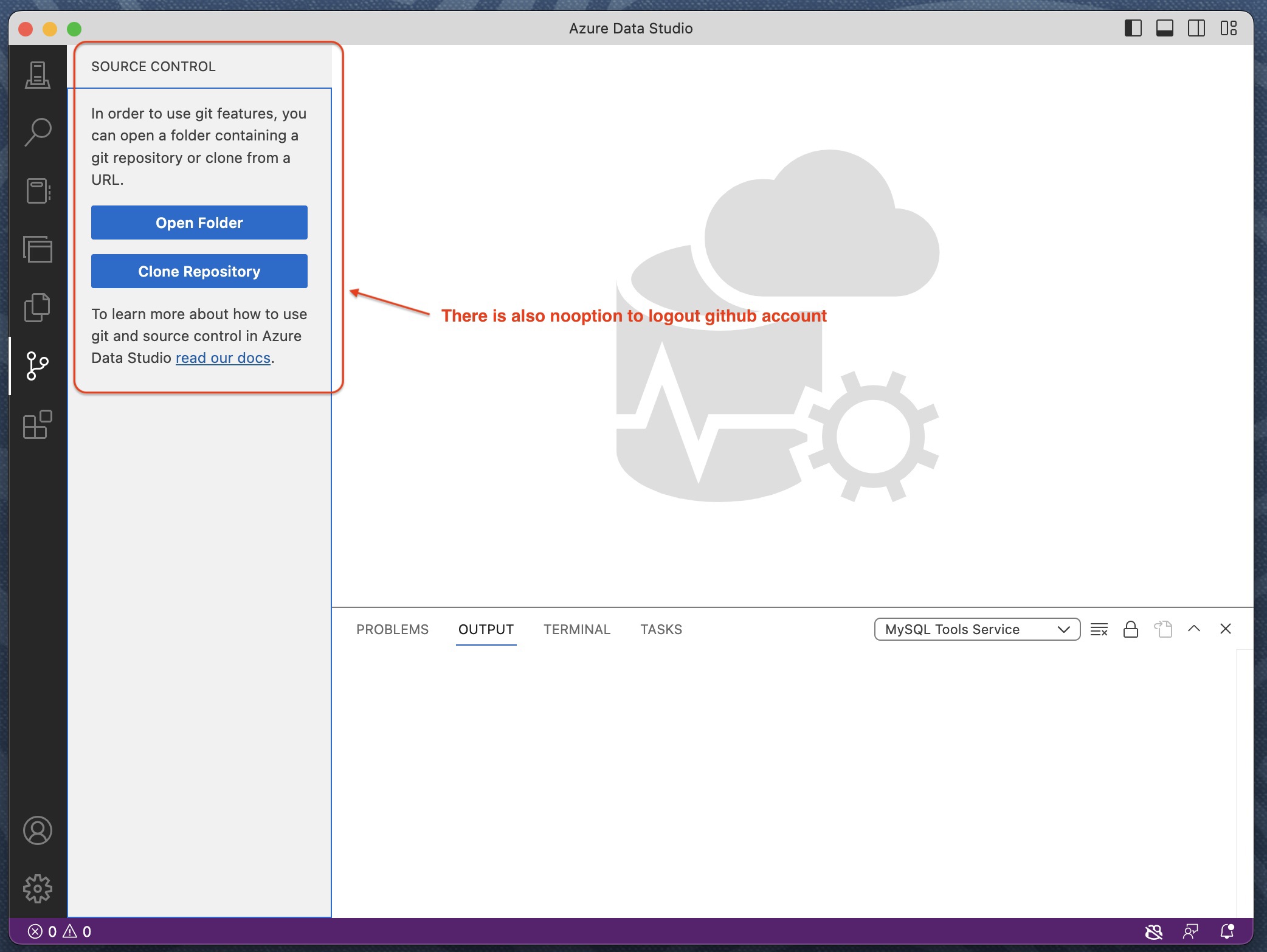Image resolution: width=1267 pixels, height=952 pixels.
Task: Open the Extensions view icon
Action: click(38, 424)
